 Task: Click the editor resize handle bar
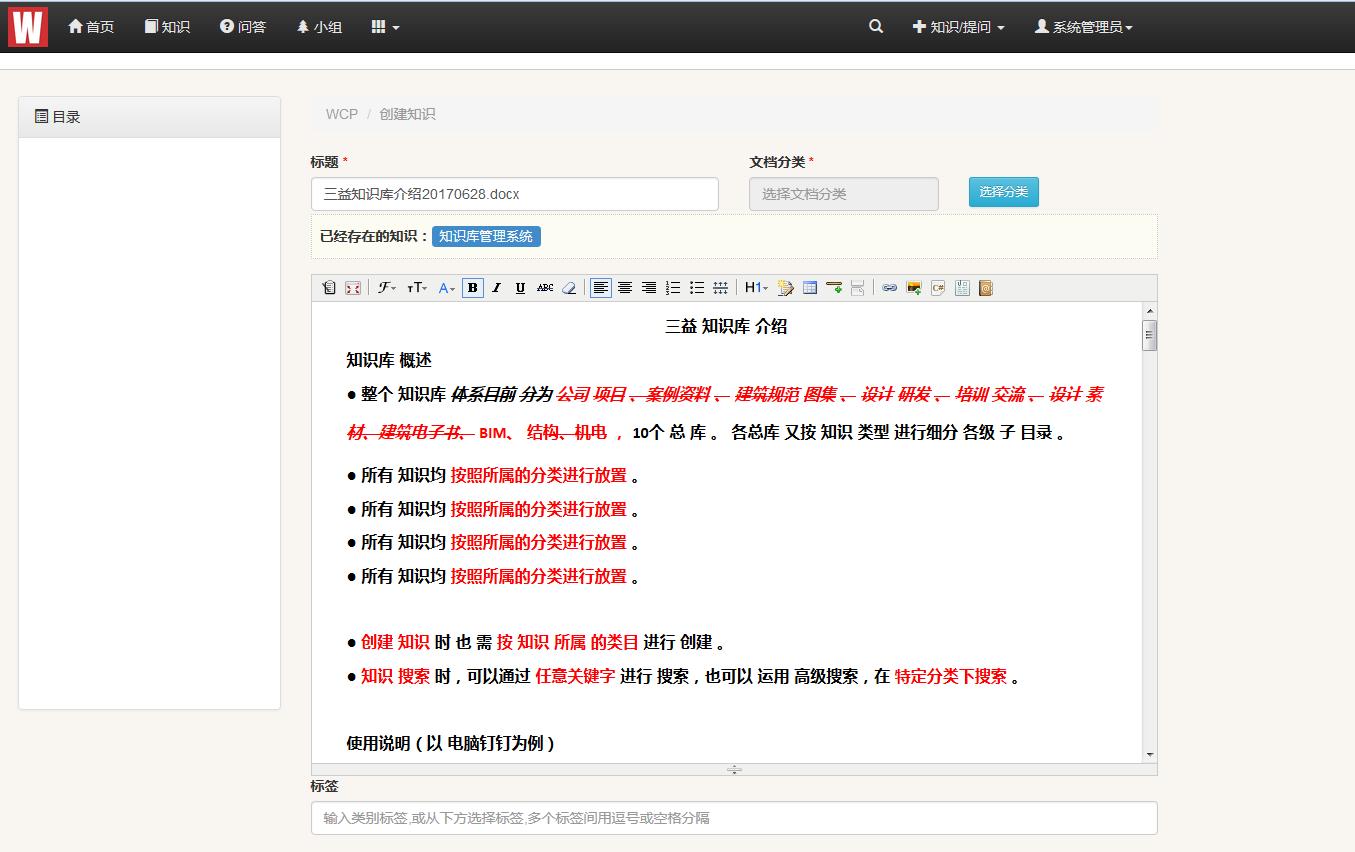coord(734,769)
